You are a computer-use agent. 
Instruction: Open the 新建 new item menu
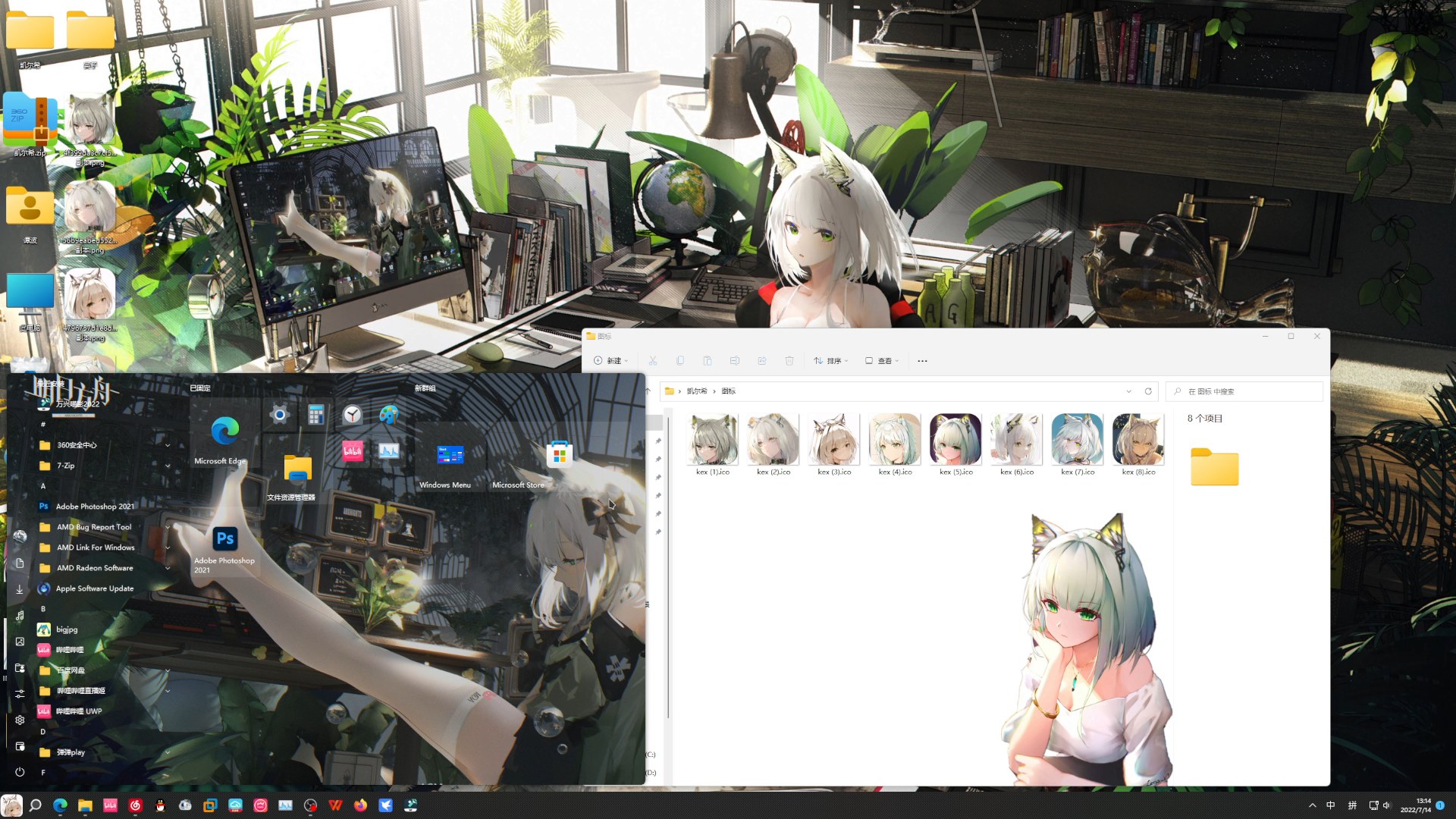click(611, 361)
